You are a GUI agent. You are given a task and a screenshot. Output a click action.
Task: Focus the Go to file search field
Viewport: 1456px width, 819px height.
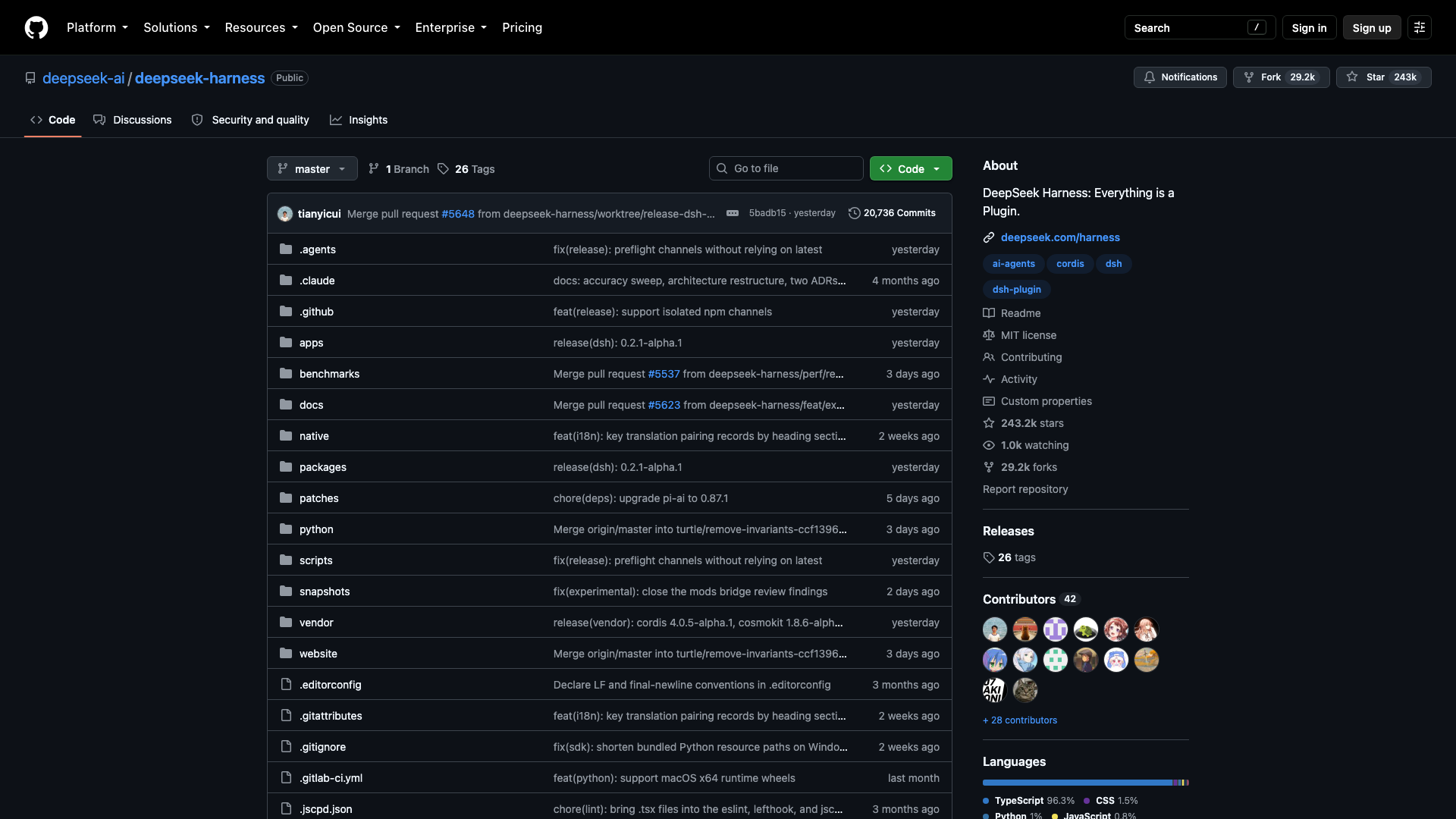786,168
